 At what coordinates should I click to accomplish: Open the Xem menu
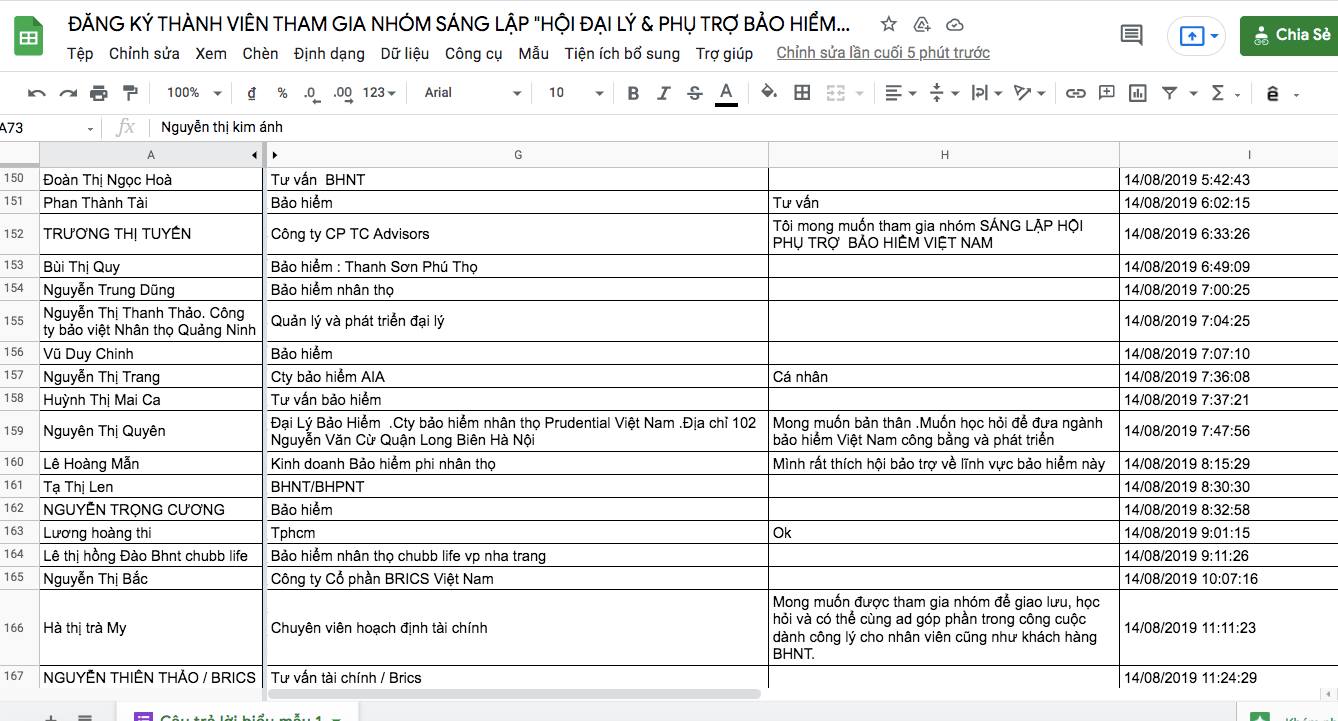point(211,53)
